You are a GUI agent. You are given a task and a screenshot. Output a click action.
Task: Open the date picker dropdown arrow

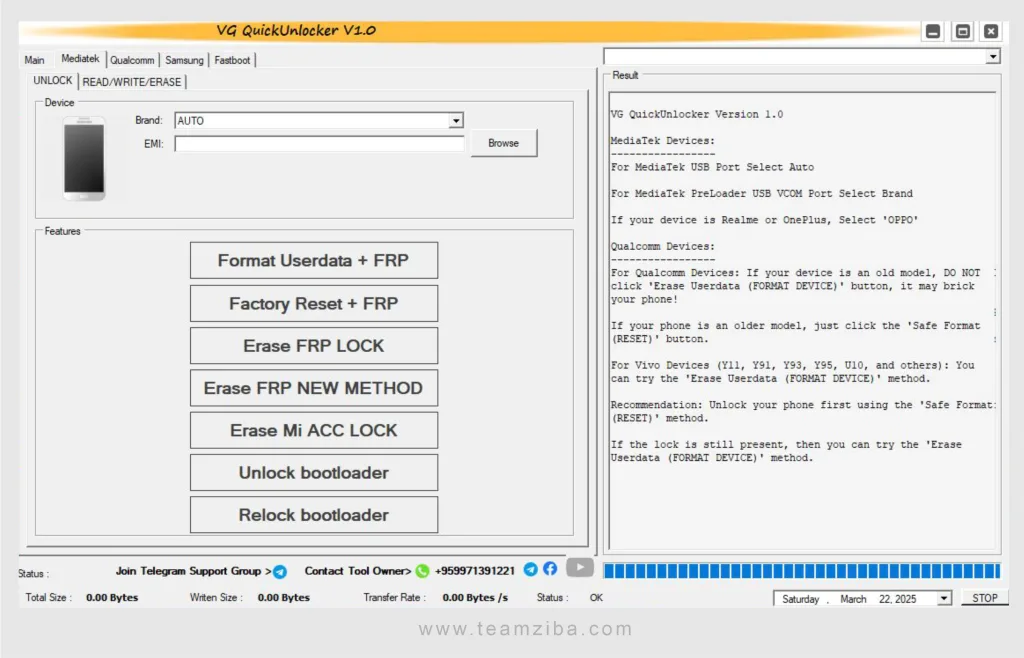(944, 599)
